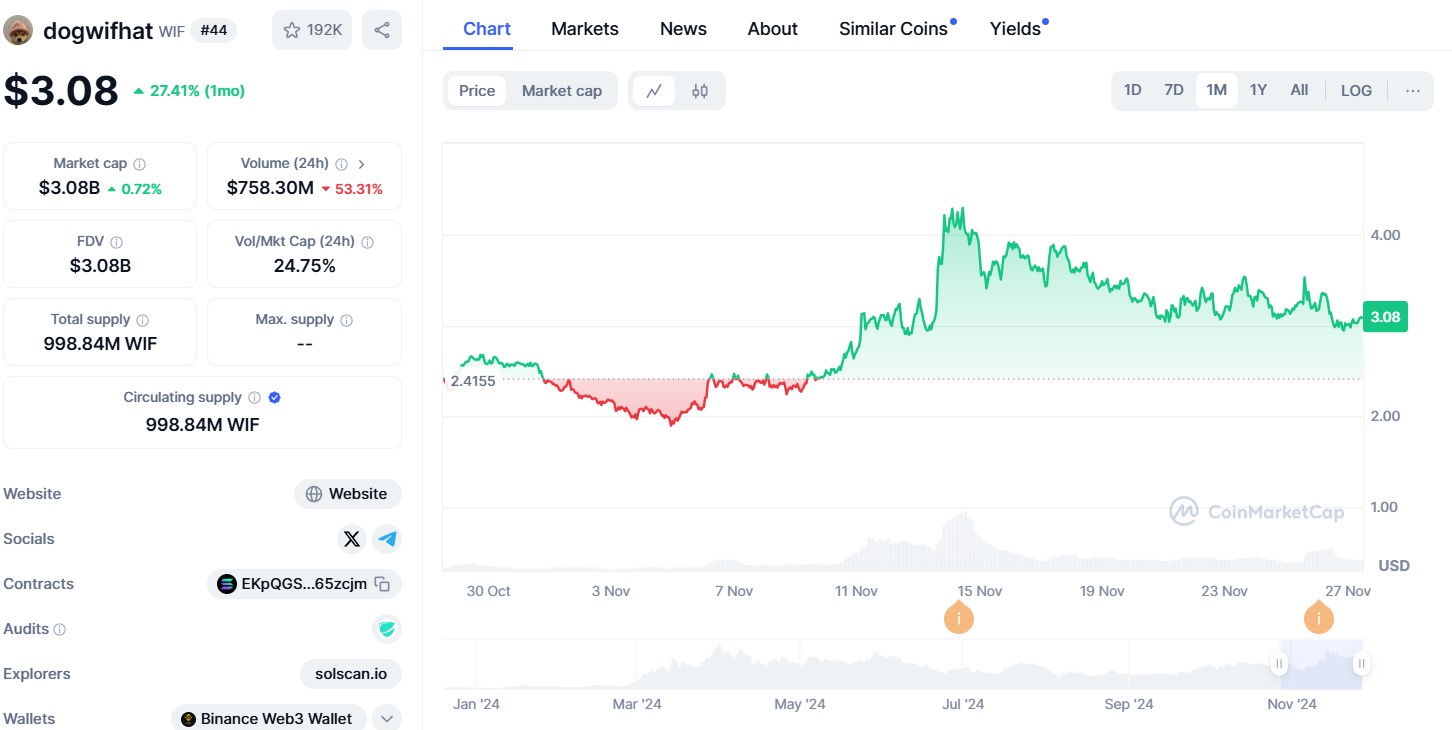This screenshot has height=730, width=1452.
Task: Enable LOG scale on the chart
Action: (1356, 90)
